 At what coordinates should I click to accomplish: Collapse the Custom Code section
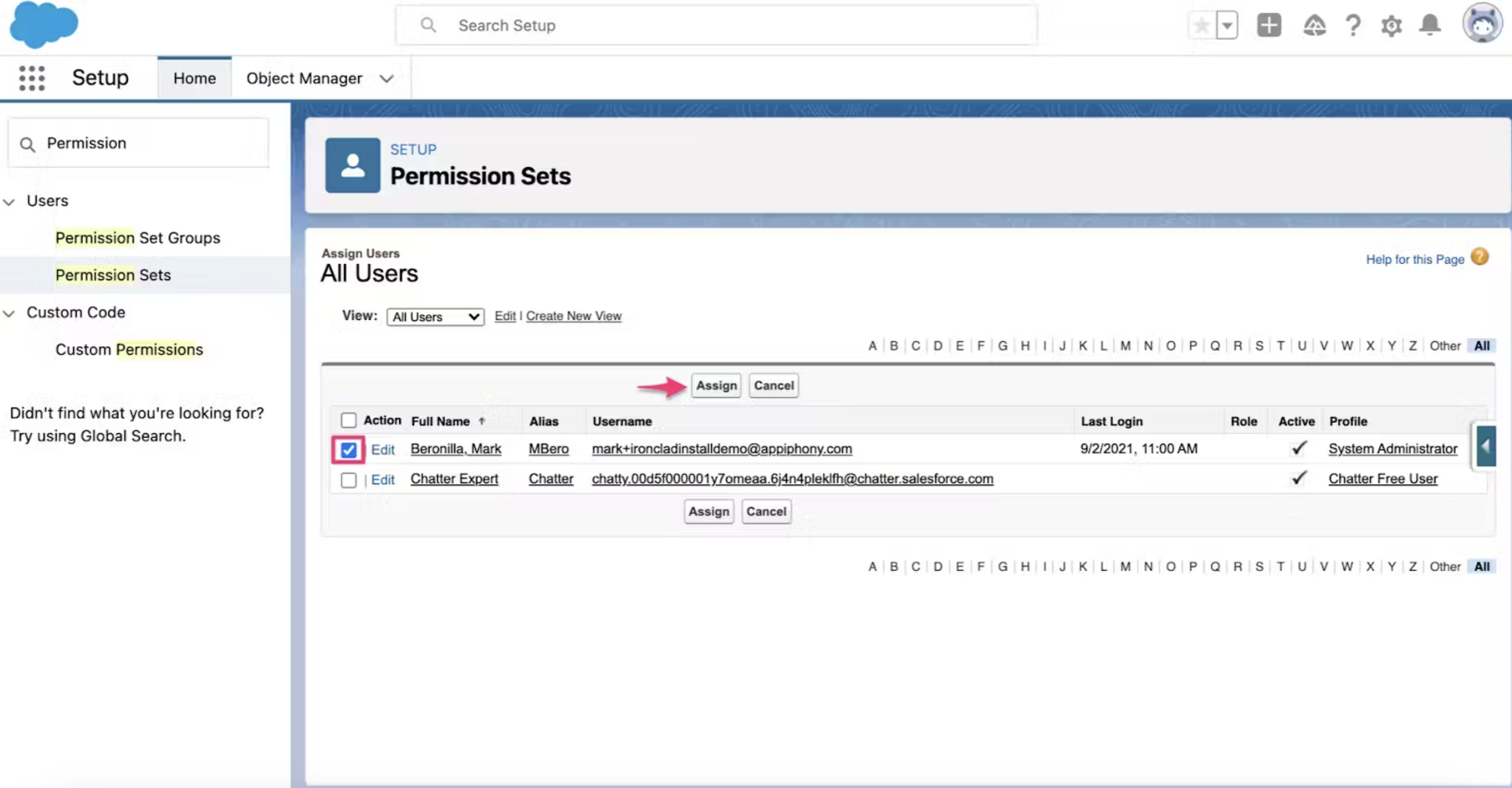(10, 313)
